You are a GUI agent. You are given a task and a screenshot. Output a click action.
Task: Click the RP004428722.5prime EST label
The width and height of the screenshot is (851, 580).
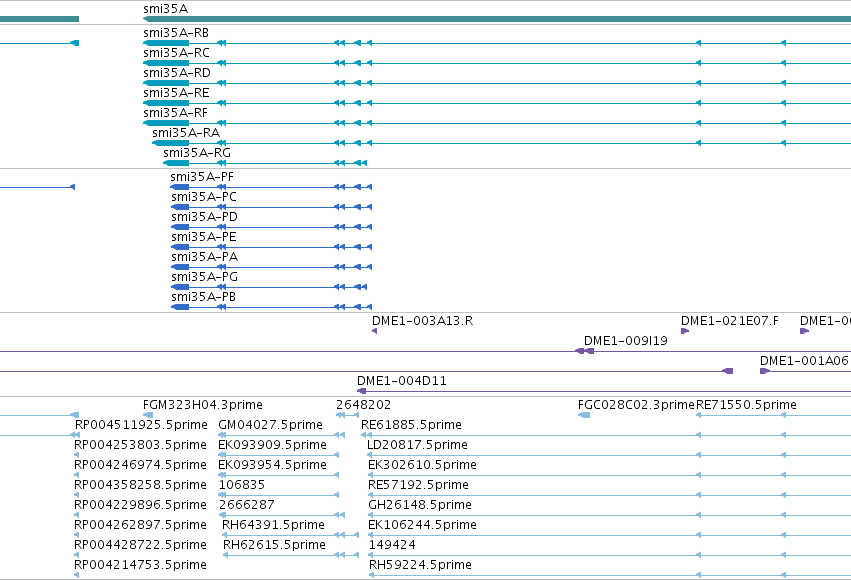click(141, 546)
